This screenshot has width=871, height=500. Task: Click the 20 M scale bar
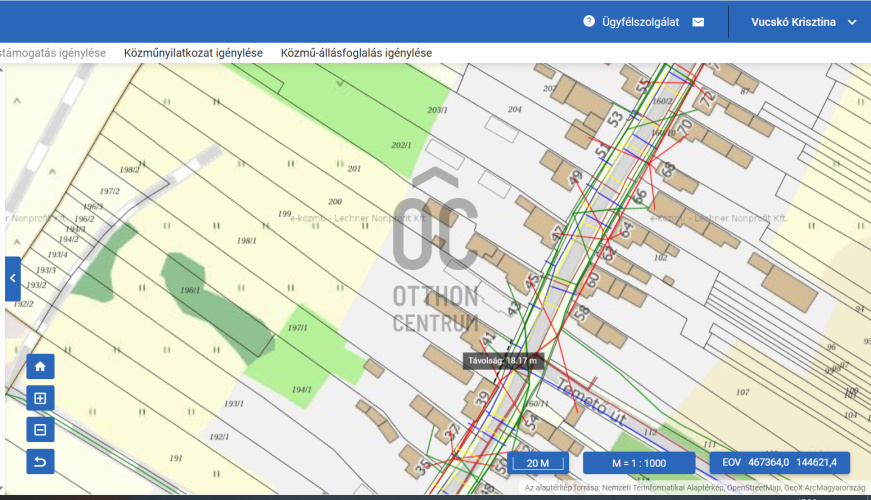pos(539,463)
